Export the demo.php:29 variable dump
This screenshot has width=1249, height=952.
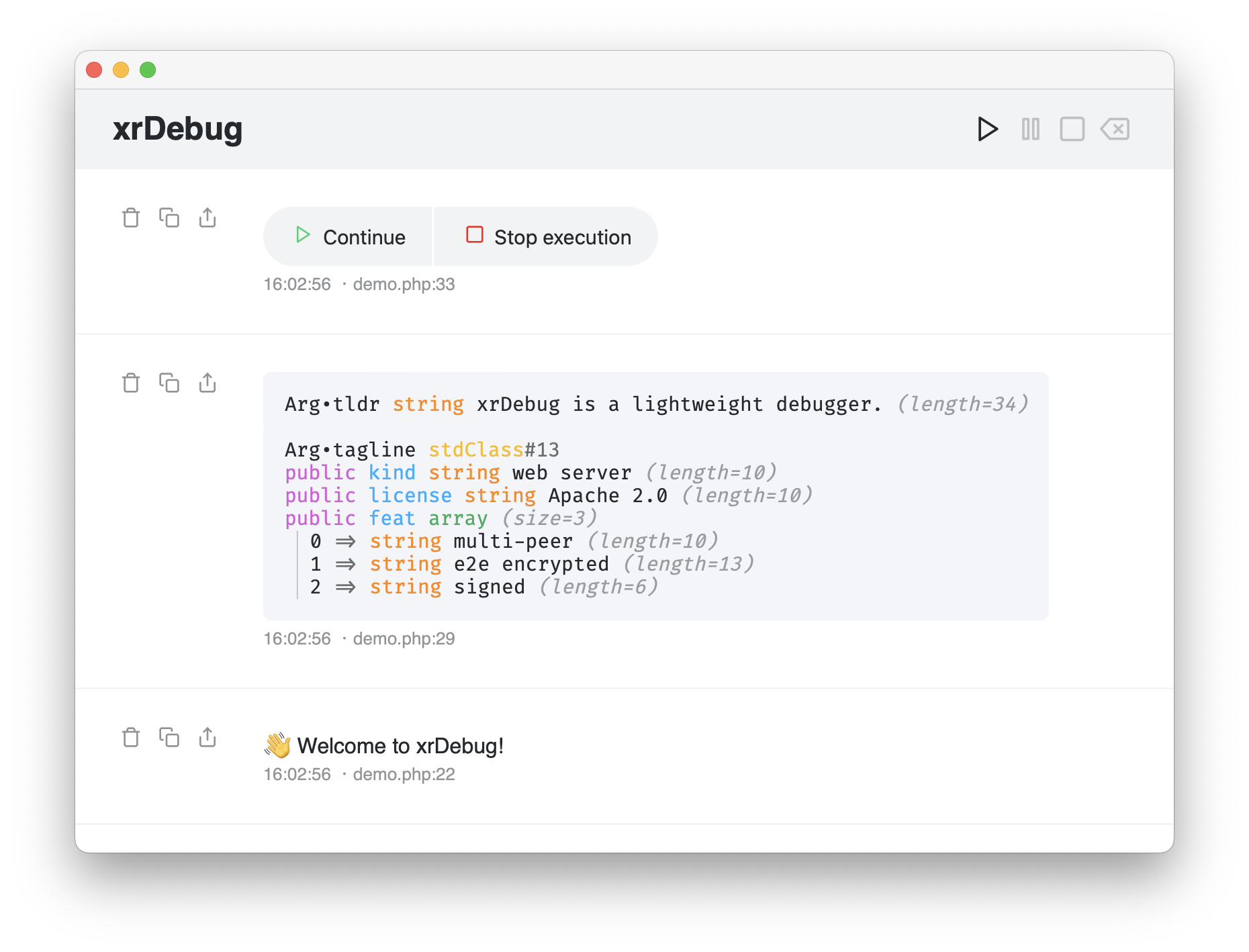point(207,383)
